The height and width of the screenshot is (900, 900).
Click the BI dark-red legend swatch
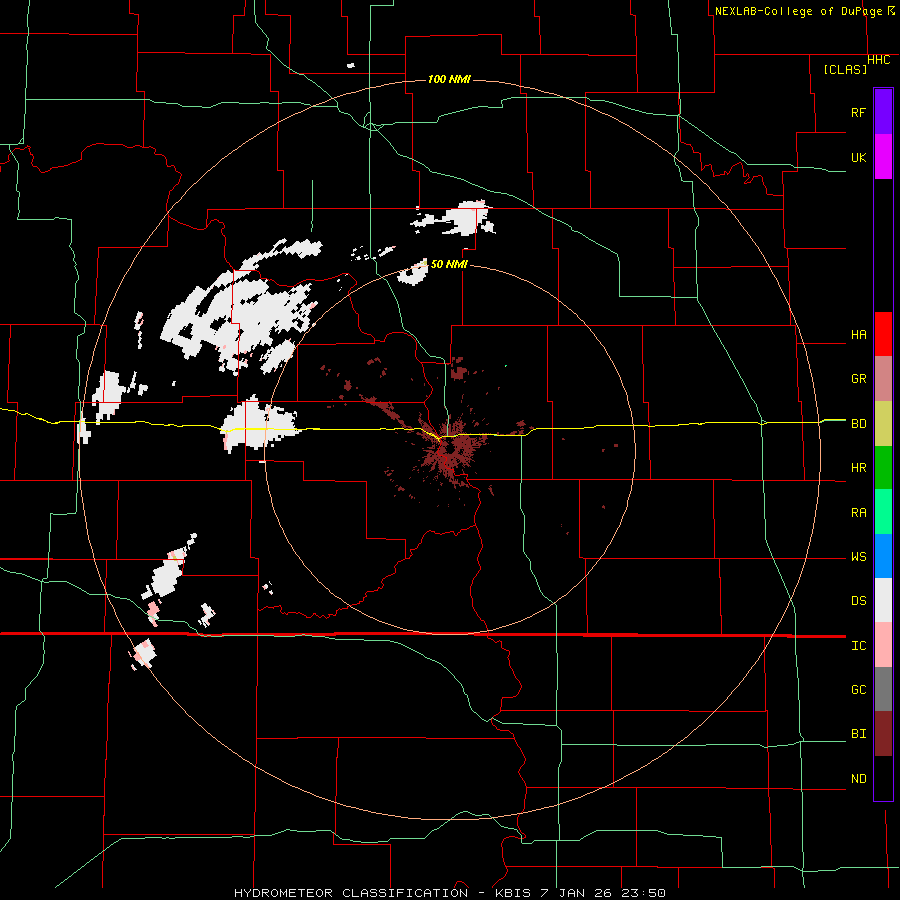pos(883,734)
